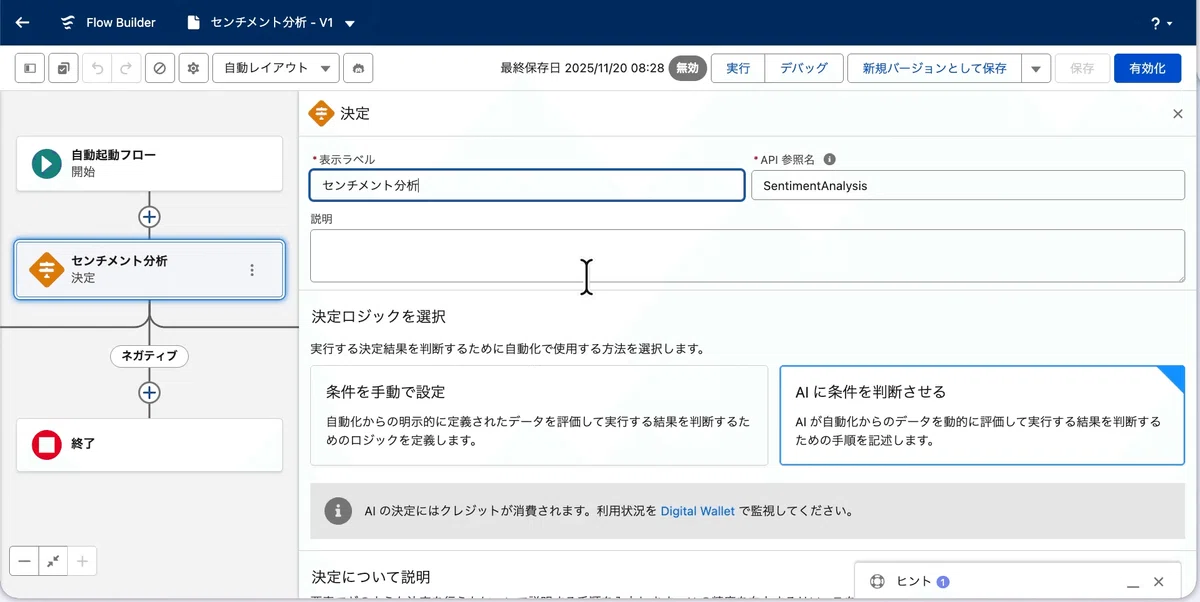Click the デバッグ button
Screen dimensions: 1200x602
(x=804, y=68)
